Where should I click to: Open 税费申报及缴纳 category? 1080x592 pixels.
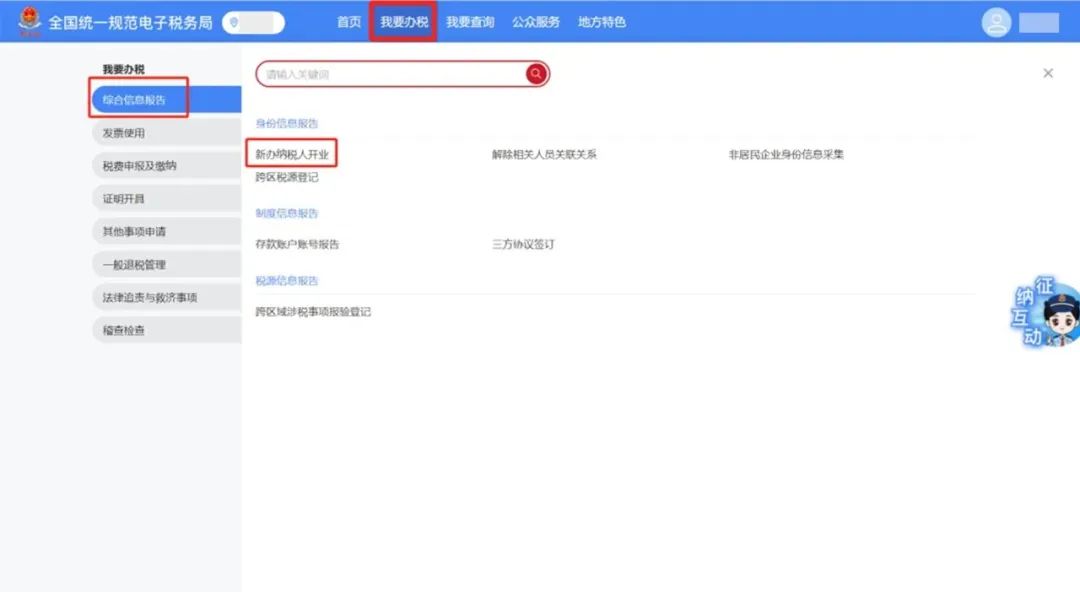[140, 166]
